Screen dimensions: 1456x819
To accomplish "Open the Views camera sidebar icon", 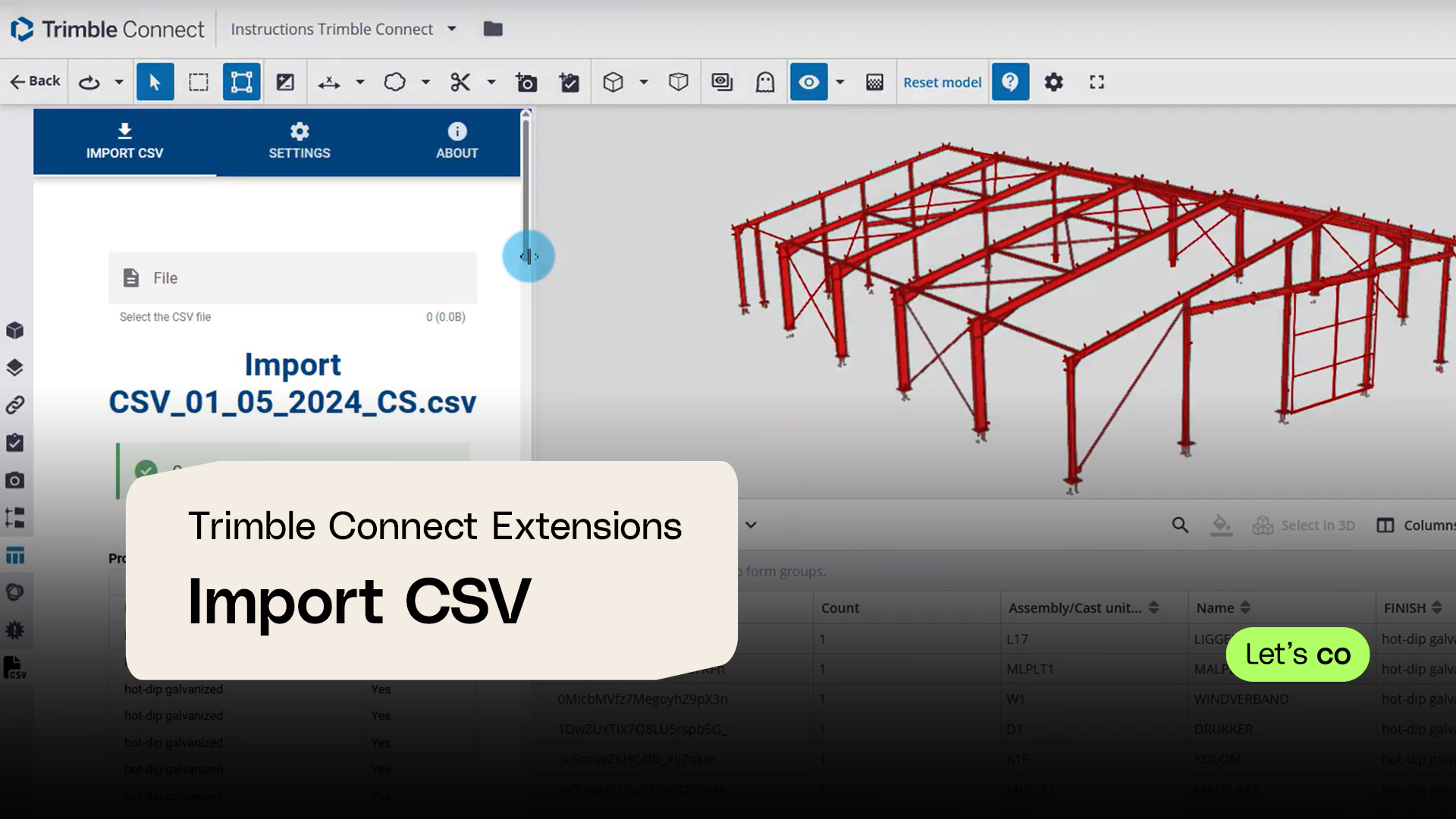I will (x=14, y=480).
